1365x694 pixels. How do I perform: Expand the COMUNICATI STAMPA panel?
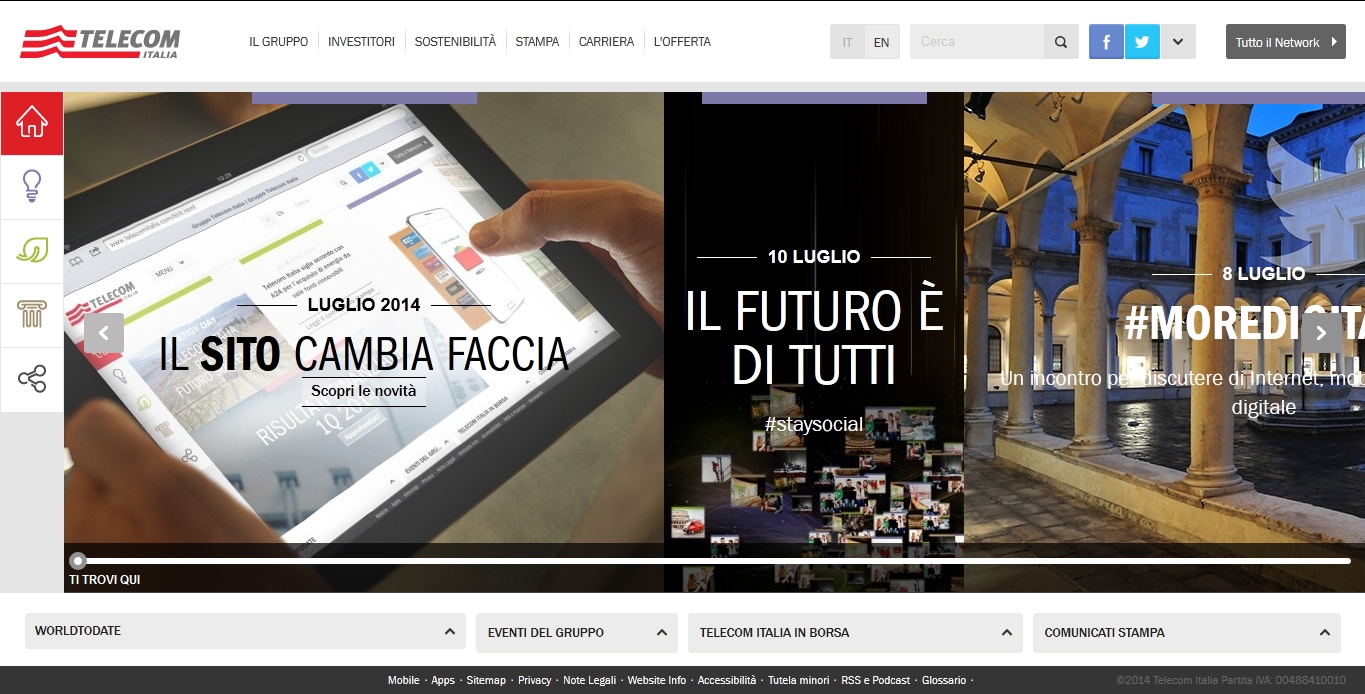point(1186,632)
